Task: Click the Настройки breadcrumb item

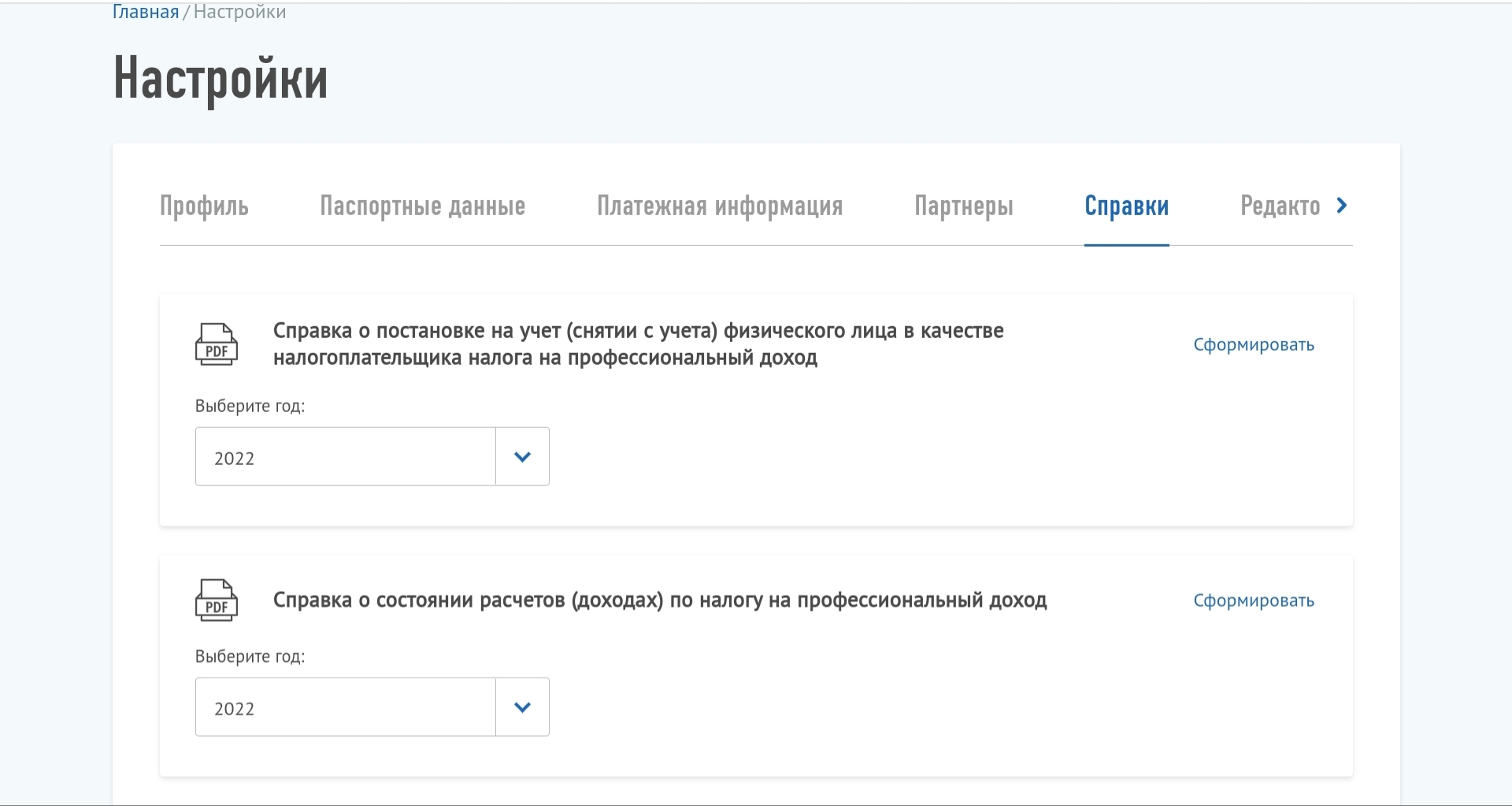Action: pos(239,12)
